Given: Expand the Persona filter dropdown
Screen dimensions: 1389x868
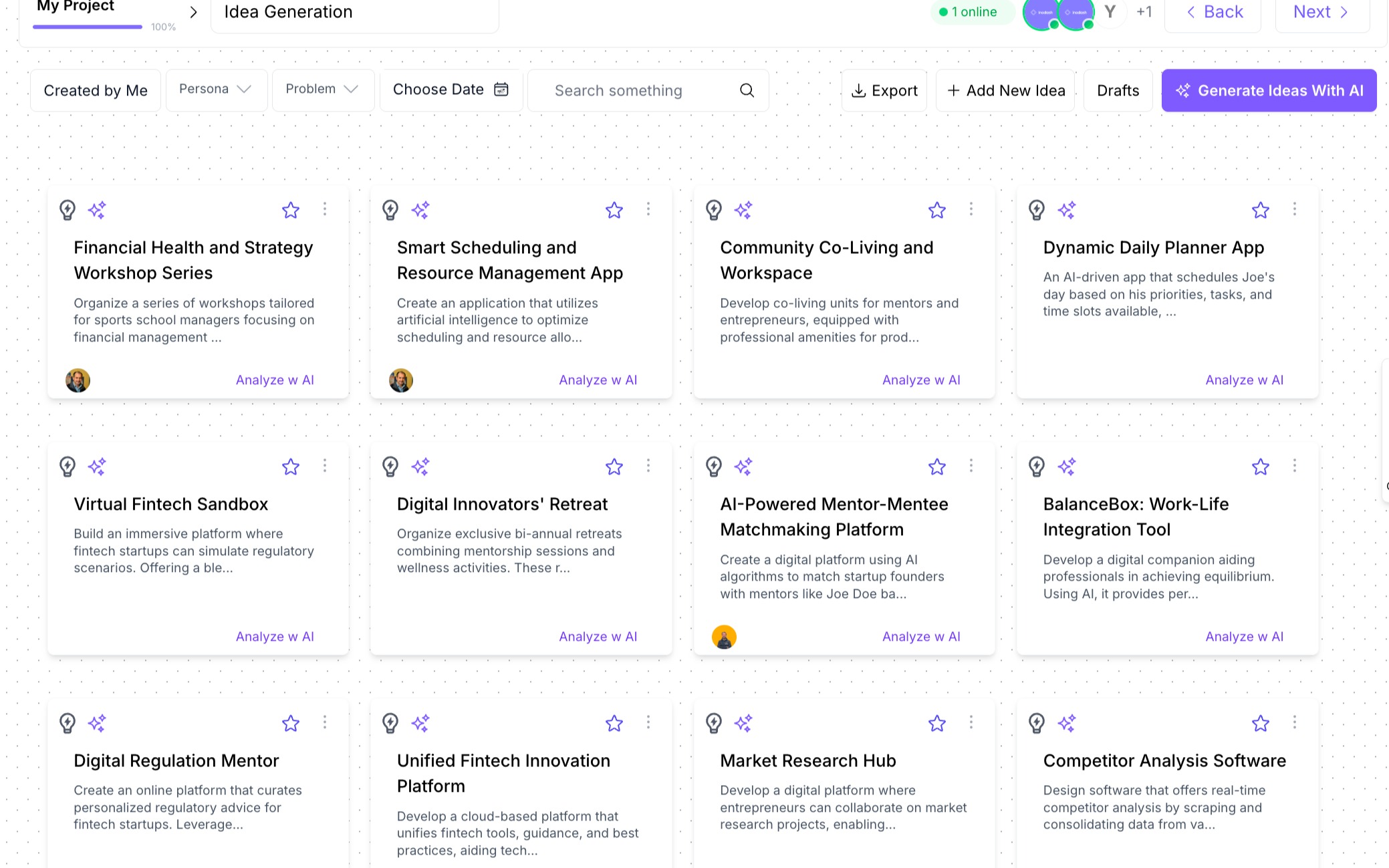Looking at the screenshot, I should (x=215, y=90).
